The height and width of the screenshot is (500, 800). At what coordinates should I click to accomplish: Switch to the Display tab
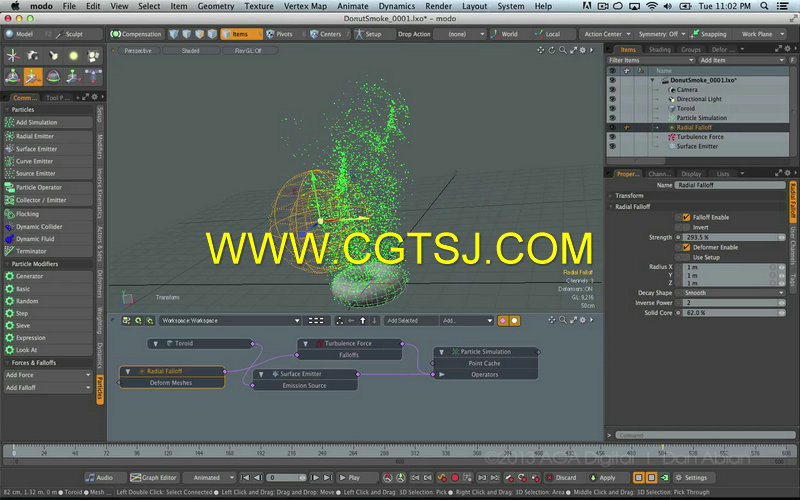click(691, 174)
